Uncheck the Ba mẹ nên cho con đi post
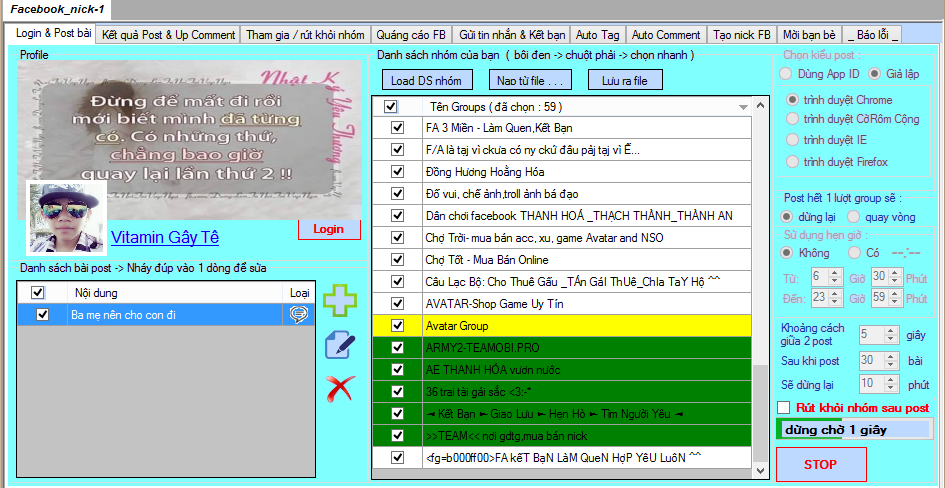Viewport: 945px width, 488px height. [x=42, y=314]
